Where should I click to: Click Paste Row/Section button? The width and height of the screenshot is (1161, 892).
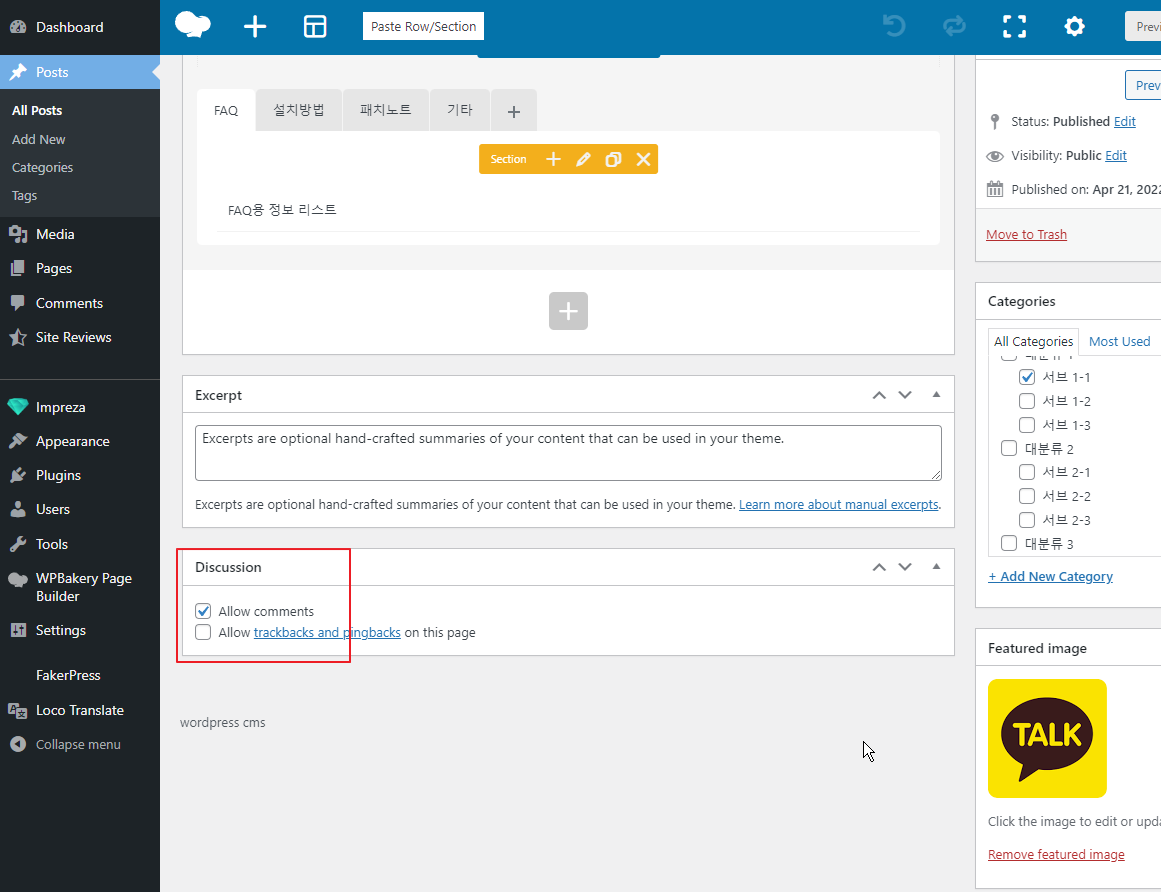(x=424, y=26)
